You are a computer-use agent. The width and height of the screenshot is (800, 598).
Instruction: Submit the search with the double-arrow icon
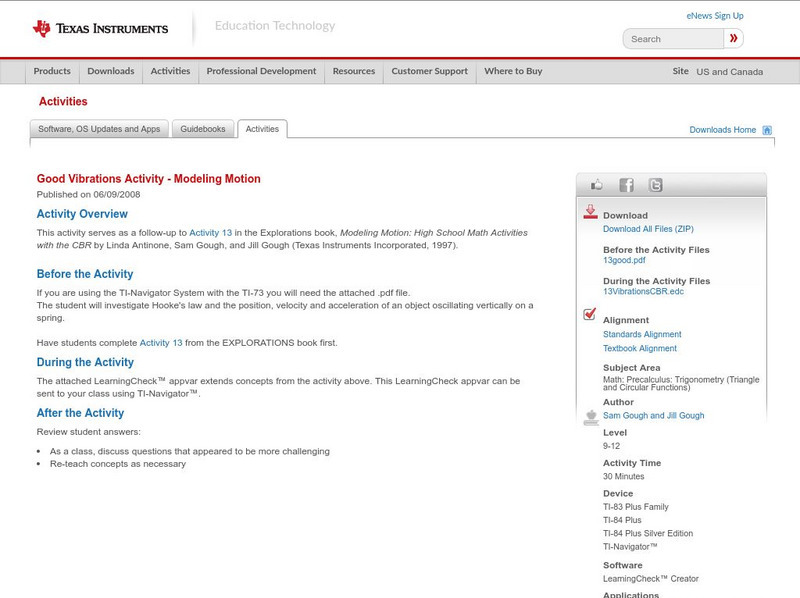pos(733,38)
